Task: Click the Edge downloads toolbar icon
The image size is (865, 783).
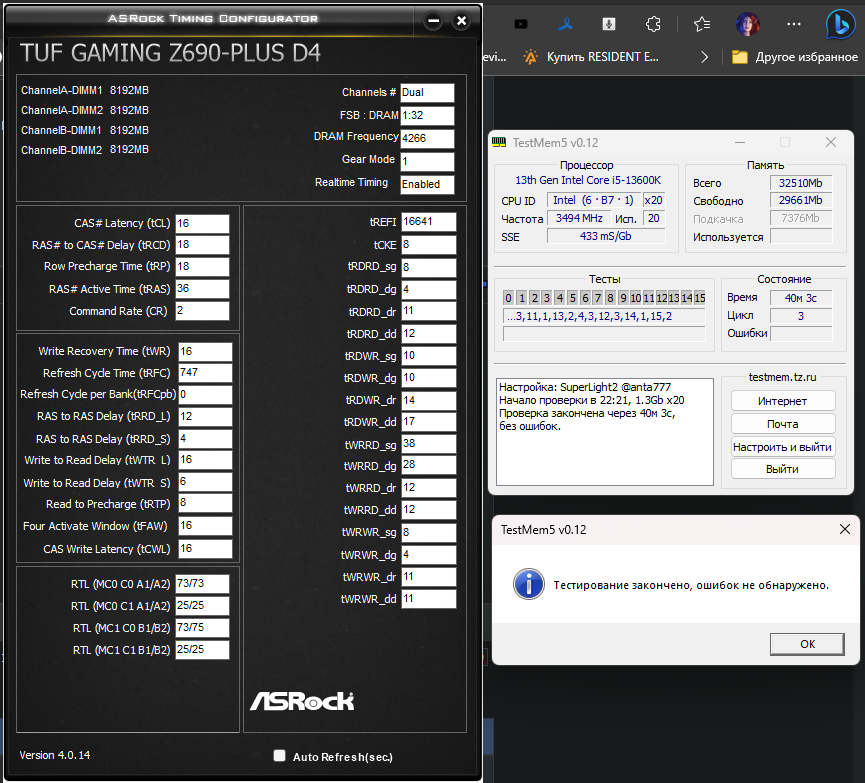Action: click(x=609, y=24)
